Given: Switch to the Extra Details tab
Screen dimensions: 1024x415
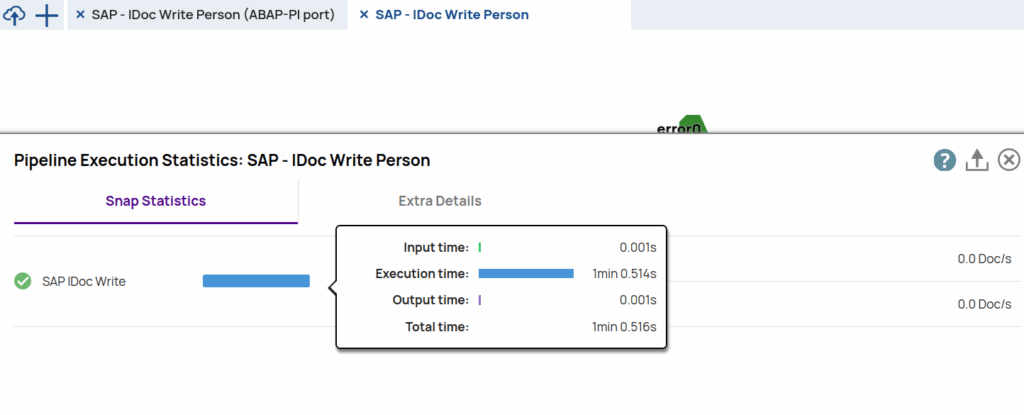Looking at the screenshot, I should (x=440, y=201).
